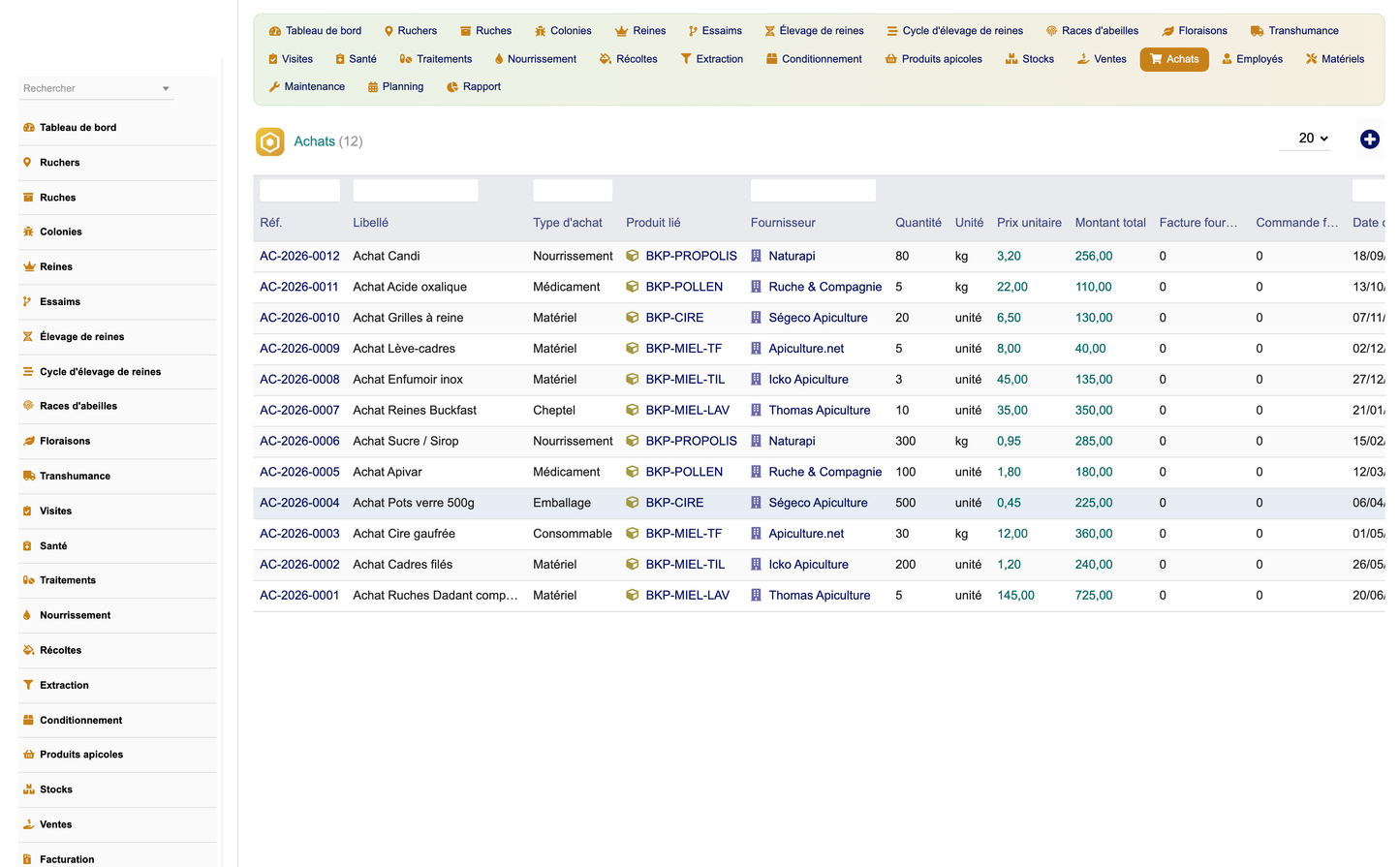Click the sidebar Ruchers map pin icon
This screenshot has width=1400, height=867.
point(28,163)
